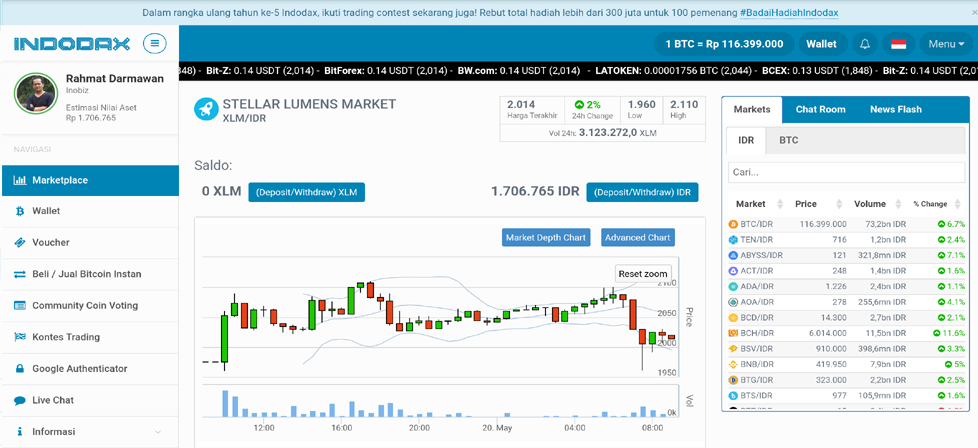This screenshot has width=978, height=448.
Task: Toggle the sidebar hamburger menu icon
Action: click(155, 43)
